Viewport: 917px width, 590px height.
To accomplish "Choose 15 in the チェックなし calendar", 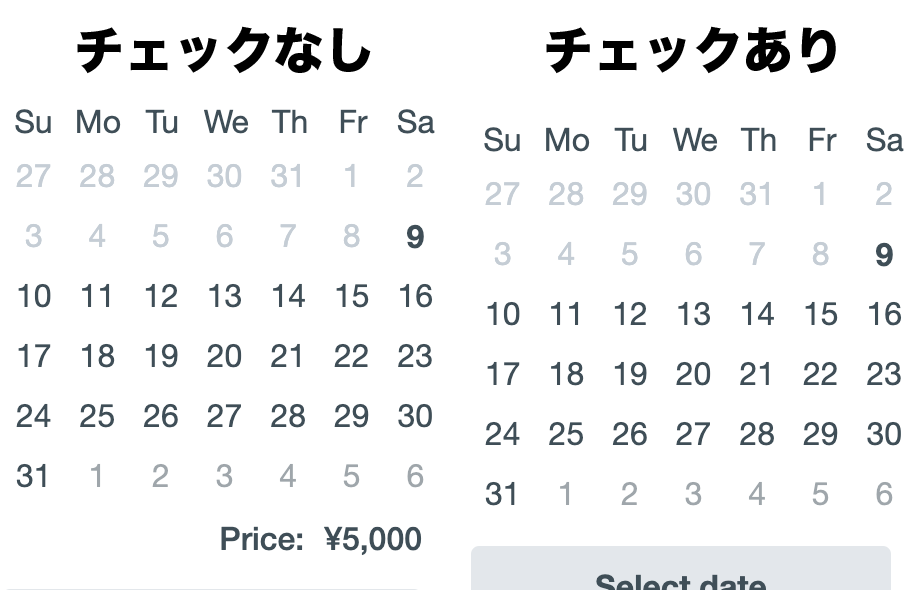I will pyautogui.click(x=351, y=296).
